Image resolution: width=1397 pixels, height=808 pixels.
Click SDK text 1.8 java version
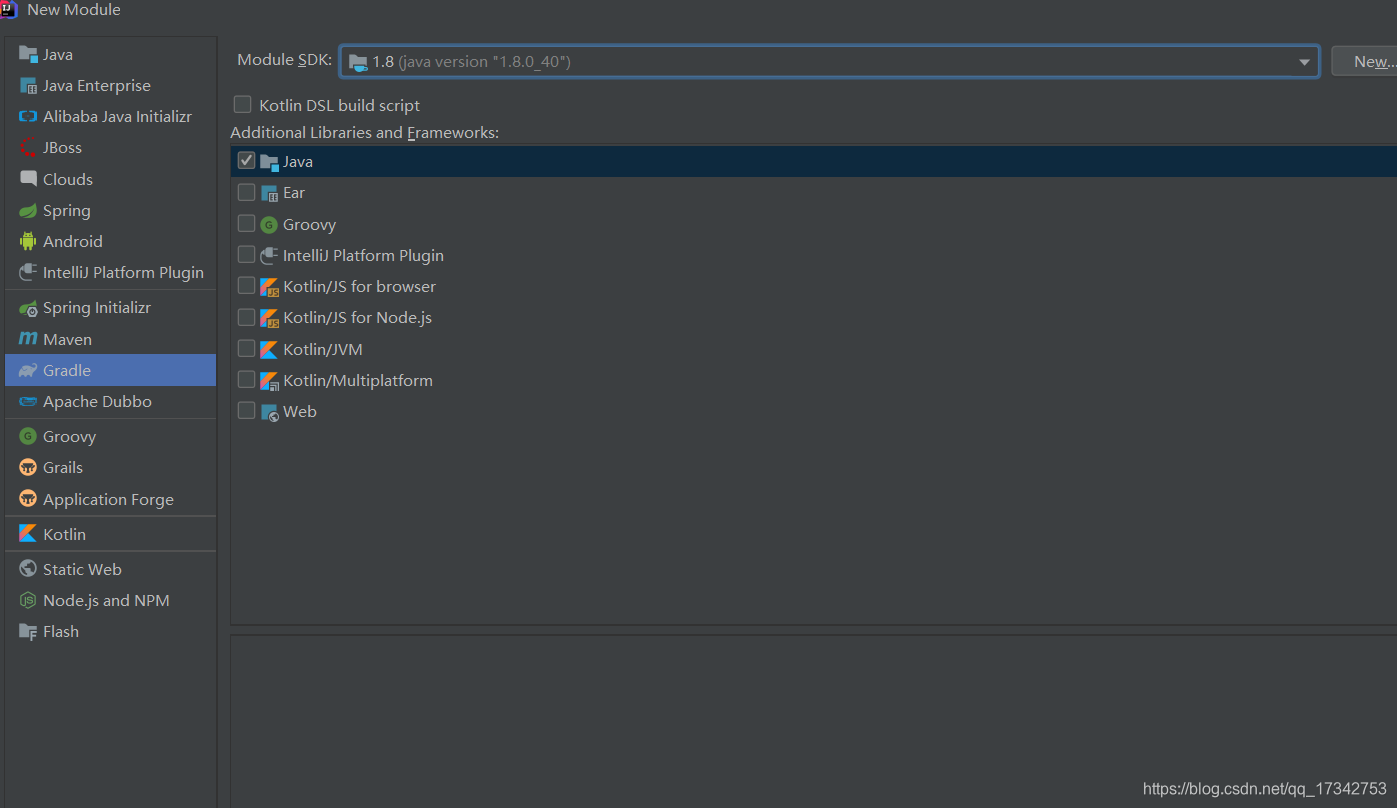click(471, 62)
